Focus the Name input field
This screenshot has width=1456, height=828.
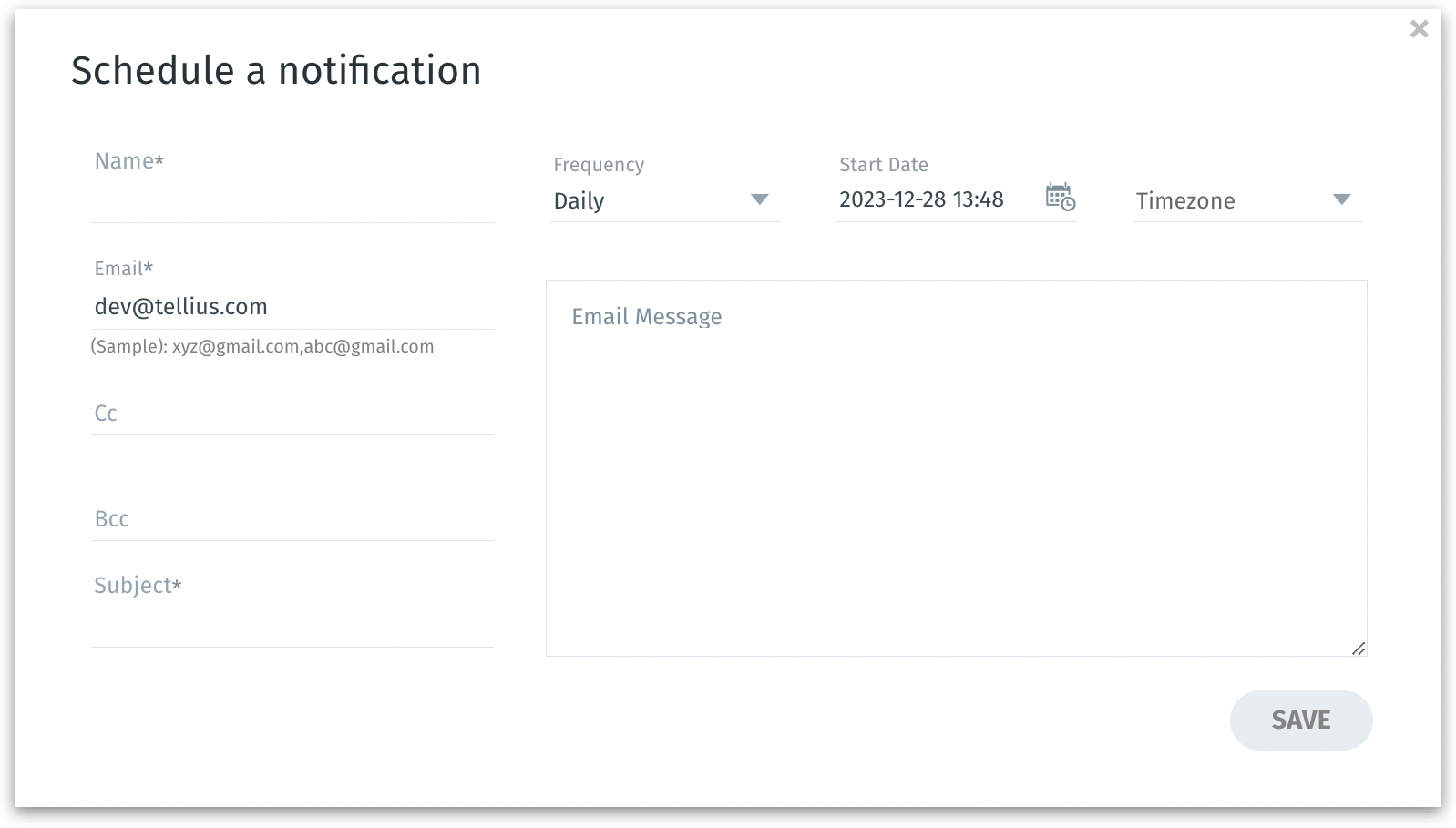pos(292,202)
